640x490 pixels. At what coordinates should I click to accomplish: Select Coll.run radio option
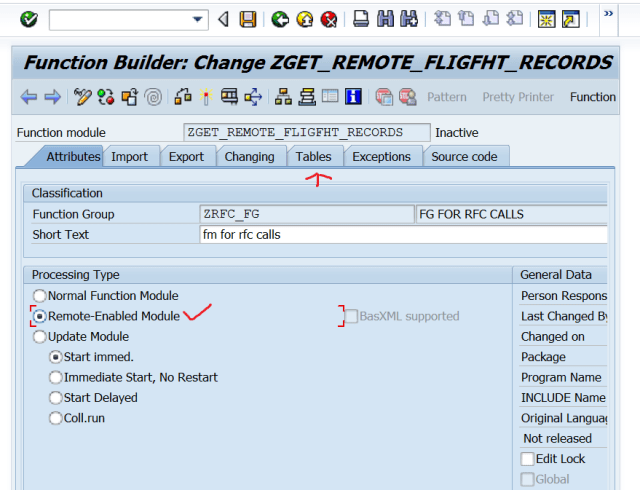[56, 419]
